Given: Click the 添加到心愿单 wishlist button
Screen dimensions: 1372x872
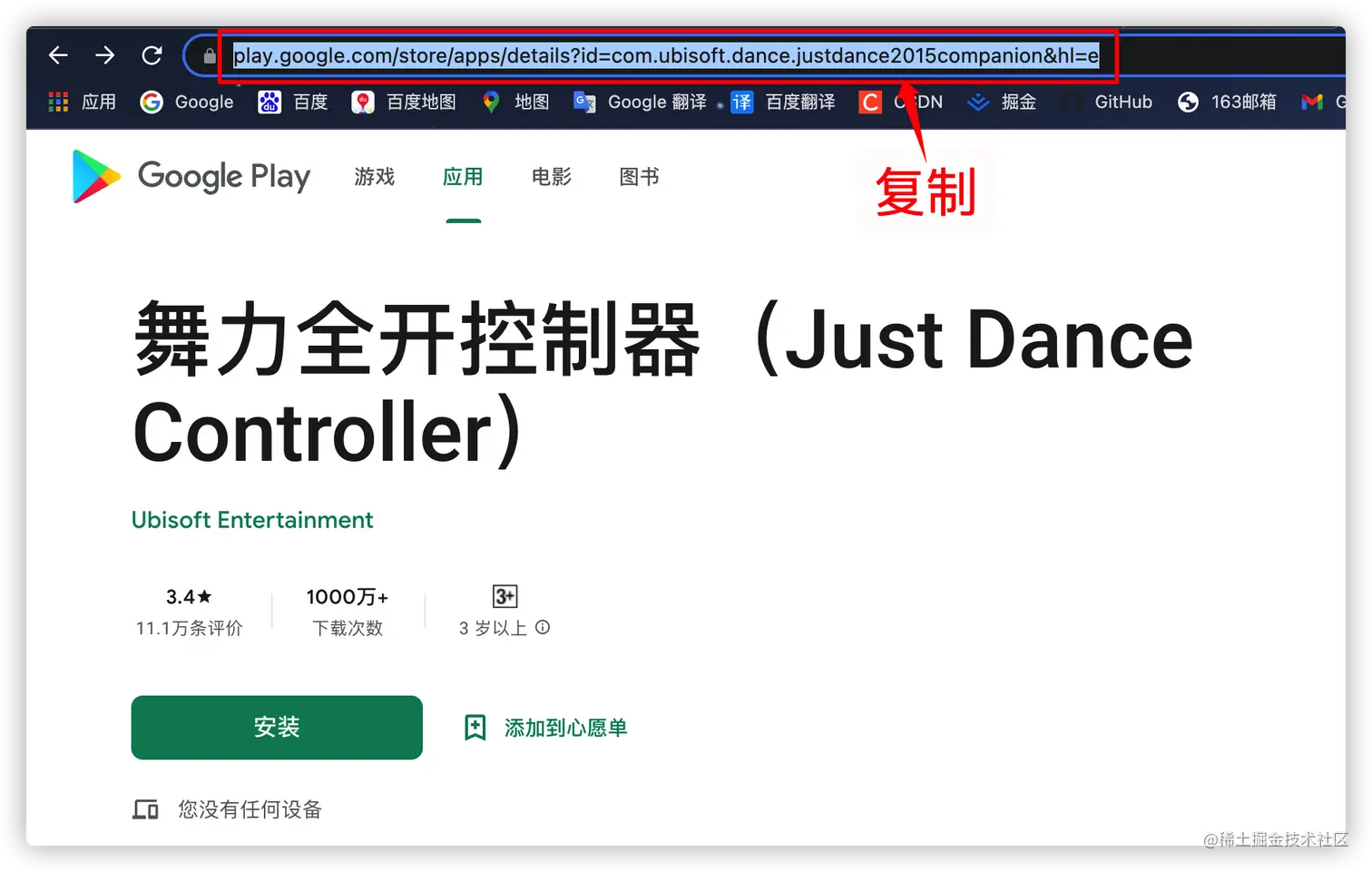Looking at the screenshot, I should (546, 728).
